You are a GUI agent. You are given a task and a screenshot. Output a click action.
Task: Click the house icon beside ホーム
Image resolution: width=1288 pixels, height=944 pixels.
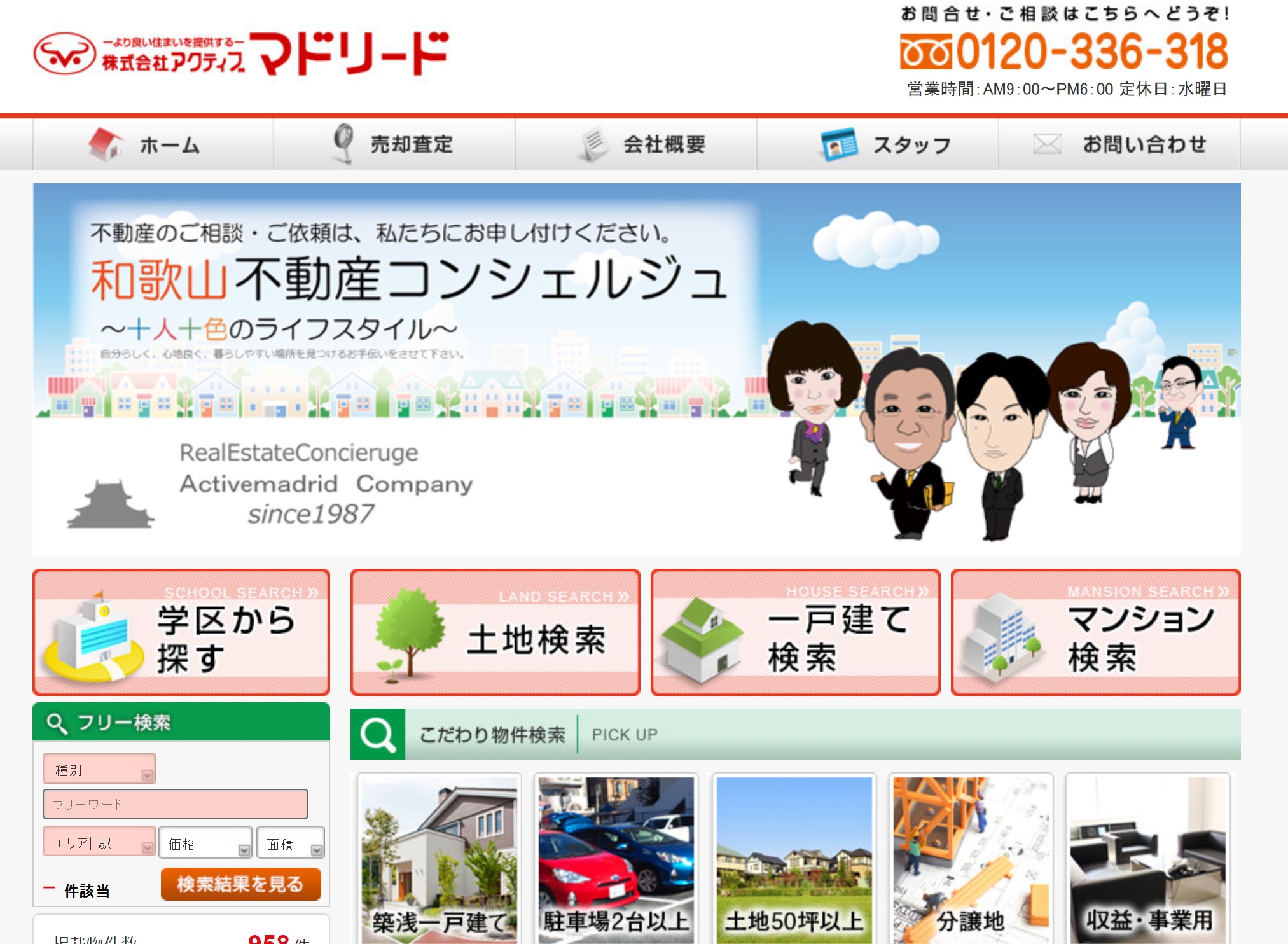pos(106,144)
